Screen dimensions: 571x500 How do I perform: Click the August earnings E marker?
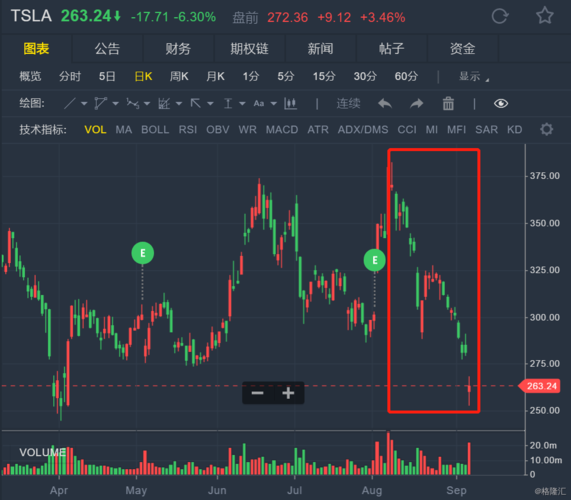[375, 260]
